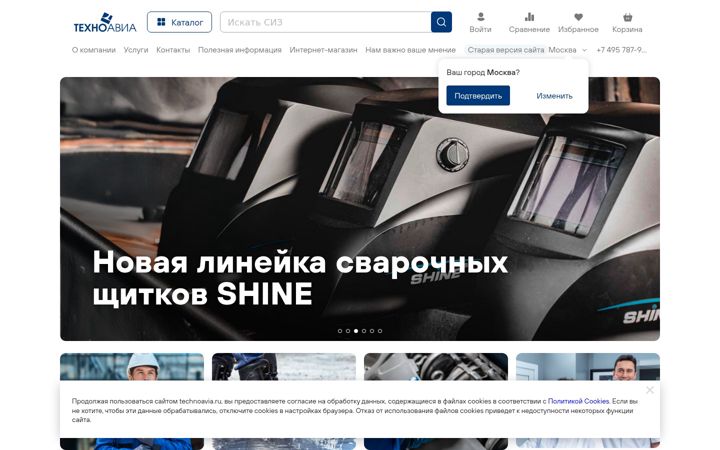Click the magnifier search button

coord(441,22)
